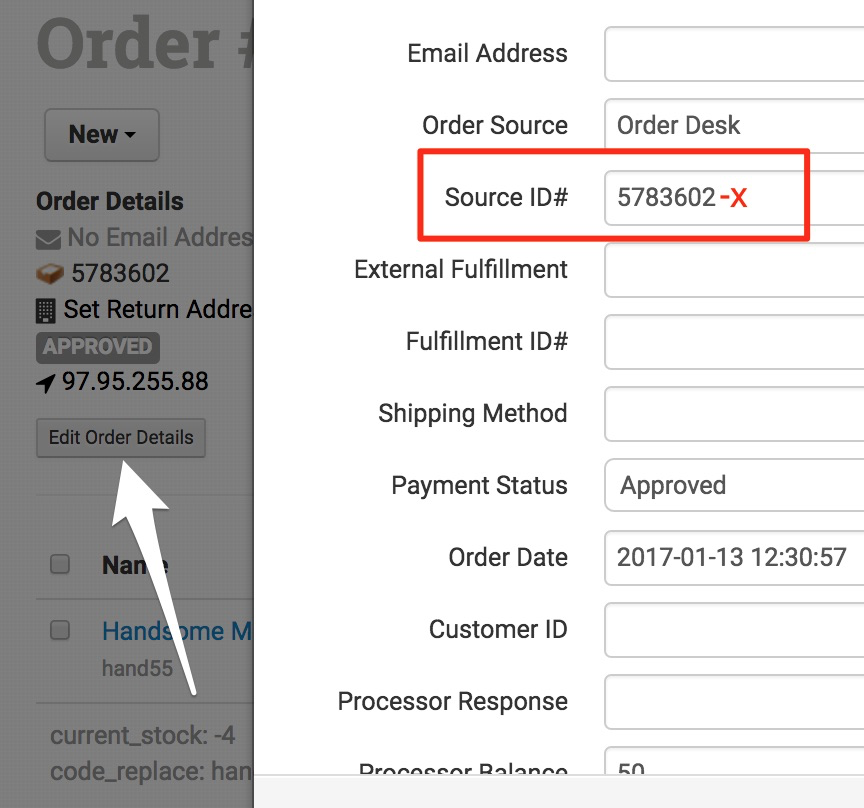
Task: Toggle the select-all checkbox in Name header
Action: (x=60, y=565)
